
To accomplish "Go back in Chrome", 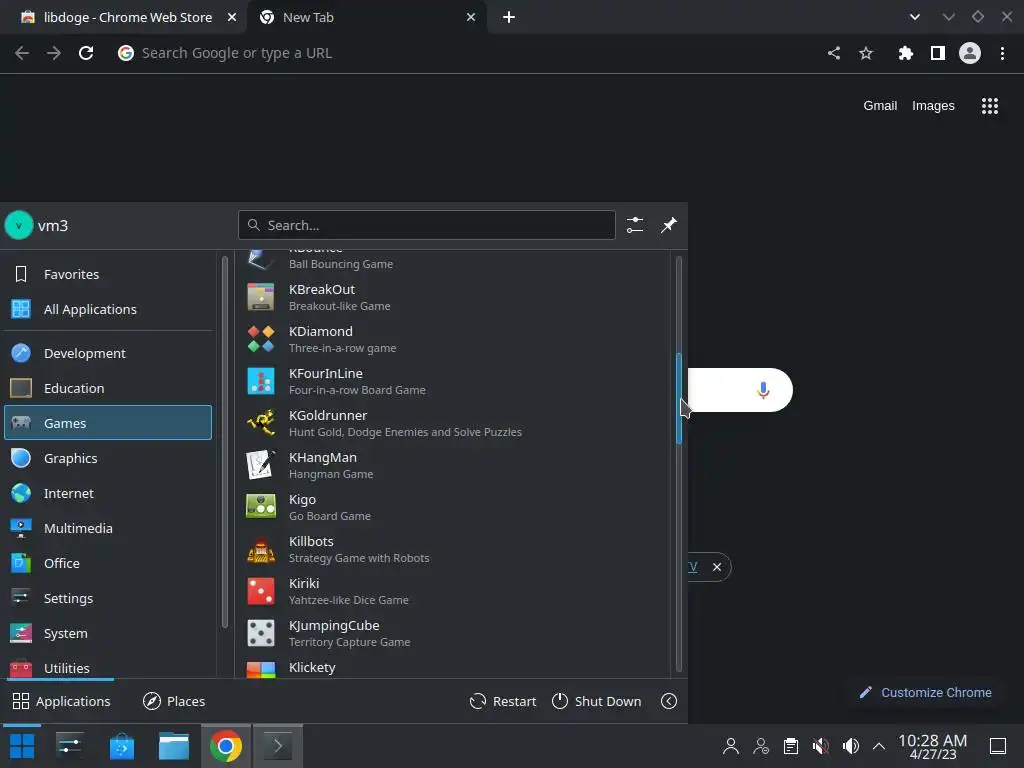I will [22, 53].
